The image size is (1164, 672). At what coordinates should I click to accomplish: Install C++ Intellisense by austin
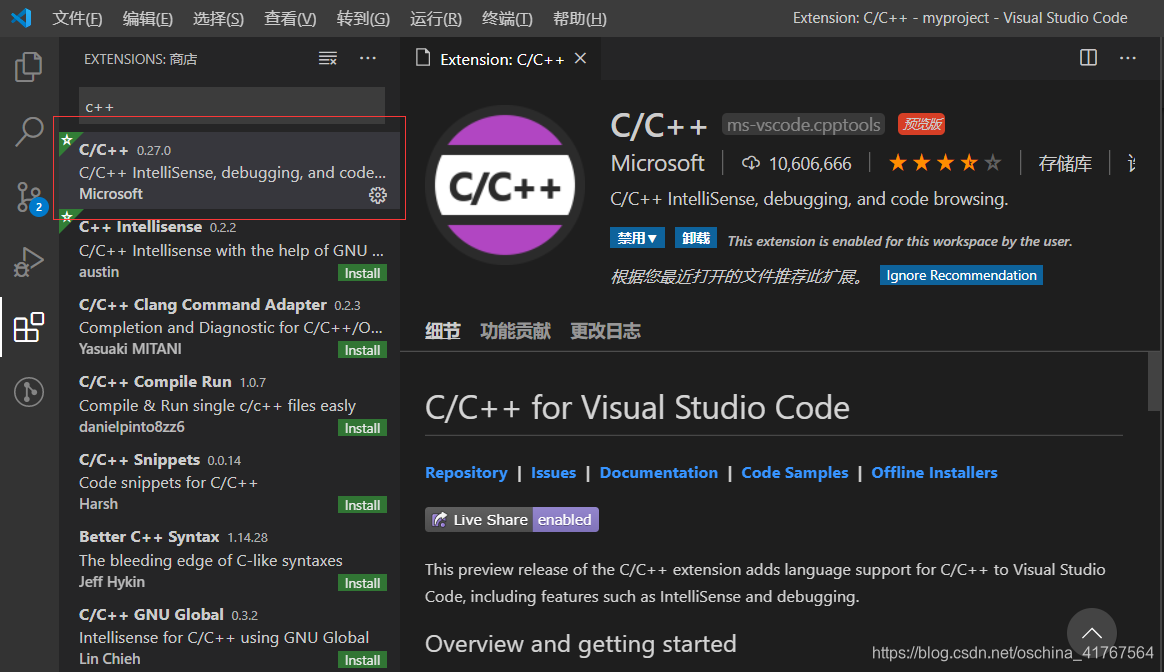(362, 273)
